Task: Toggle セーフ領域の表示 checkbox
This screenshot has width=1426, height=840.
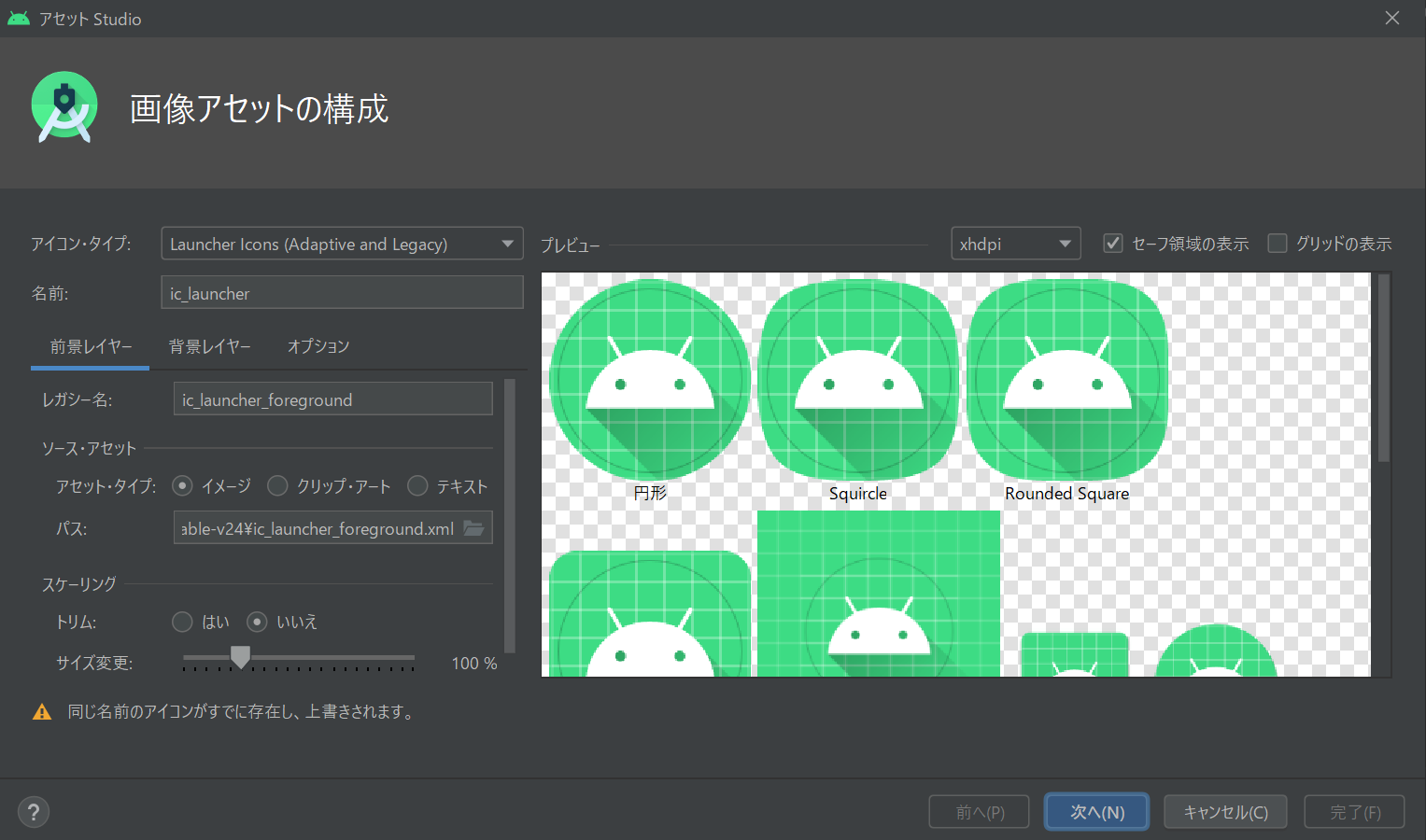Action: (1113, 244)
